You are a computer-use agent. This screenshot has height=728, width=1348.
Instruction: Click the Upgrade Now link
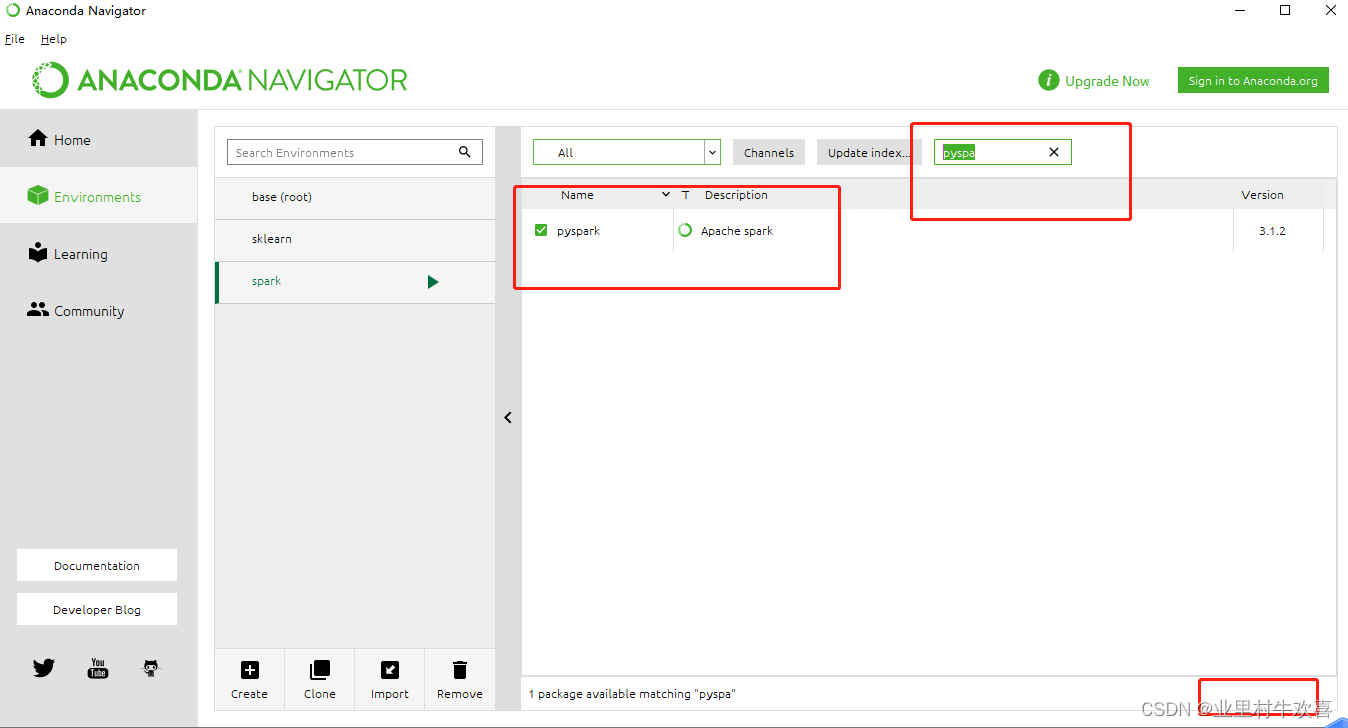click(1107, 81)
